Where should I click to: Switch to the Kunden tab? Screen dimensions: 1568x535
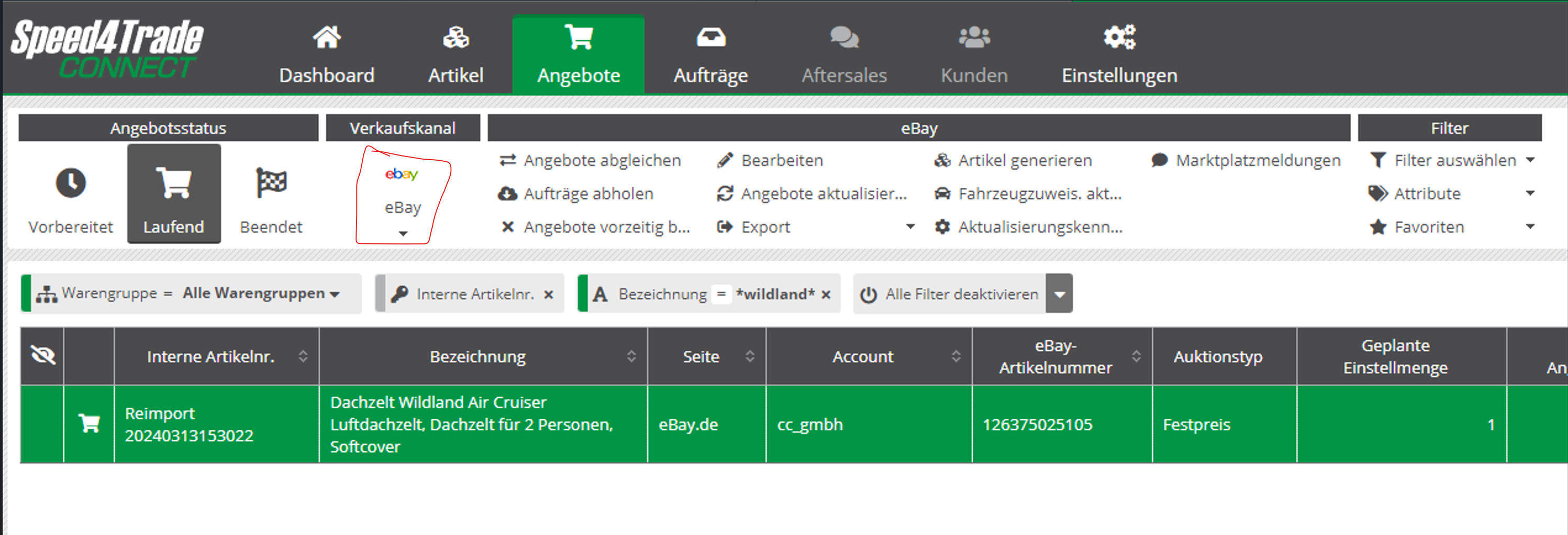click(974, 55)
